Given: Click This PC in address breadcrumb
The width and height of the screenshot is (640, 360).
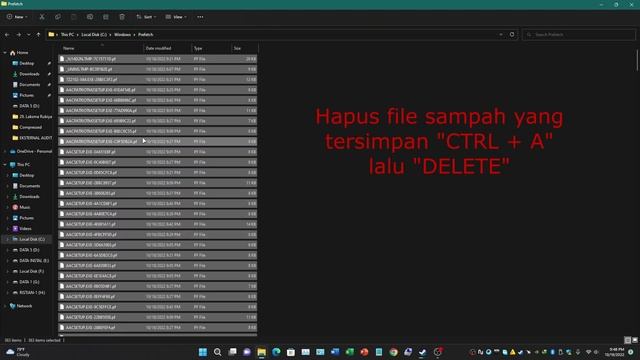Looking at the screenshot, I should pyautogui.click(x=67, y=35).
